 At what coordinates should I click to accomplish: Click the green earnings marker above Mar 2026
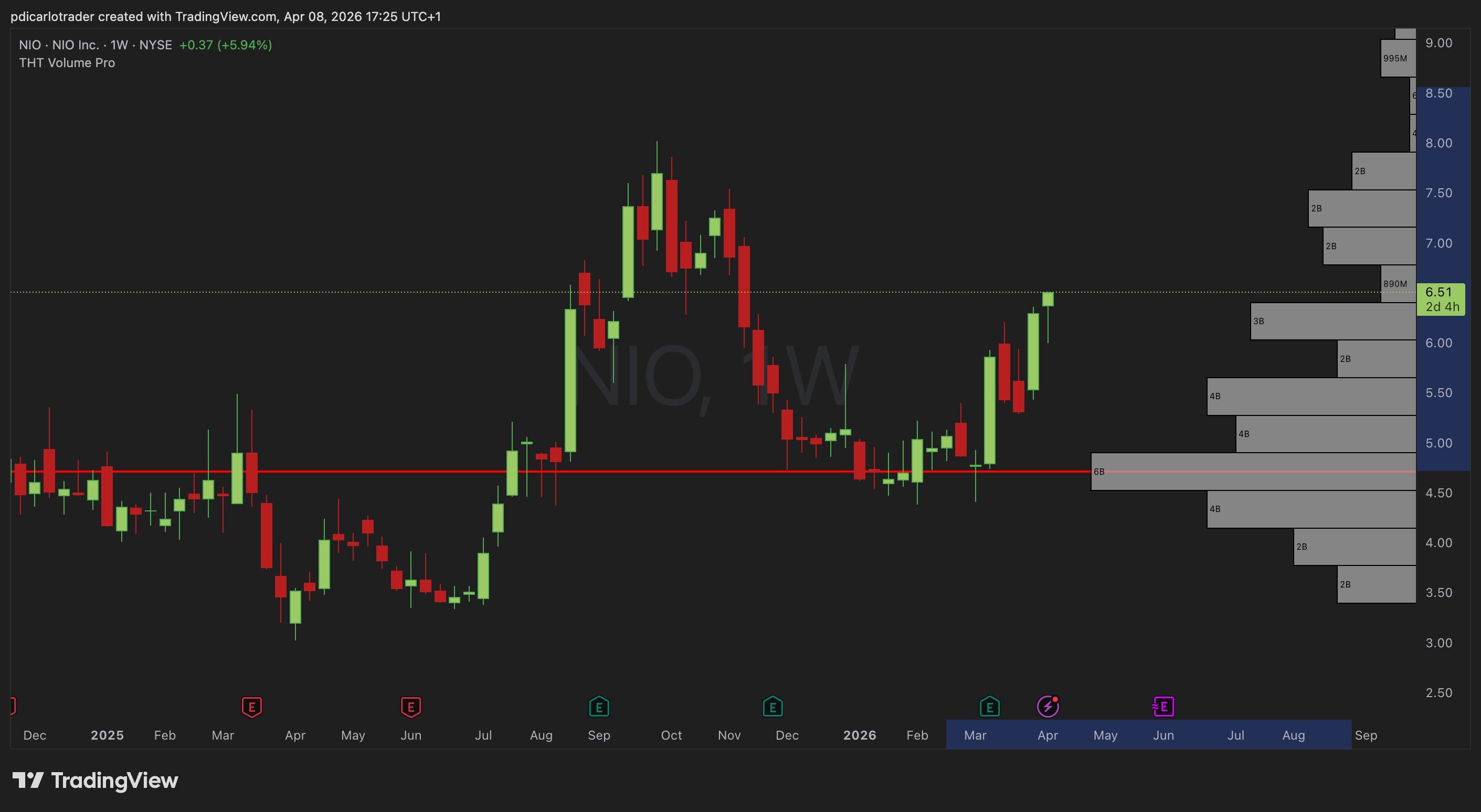coord(989,706)
